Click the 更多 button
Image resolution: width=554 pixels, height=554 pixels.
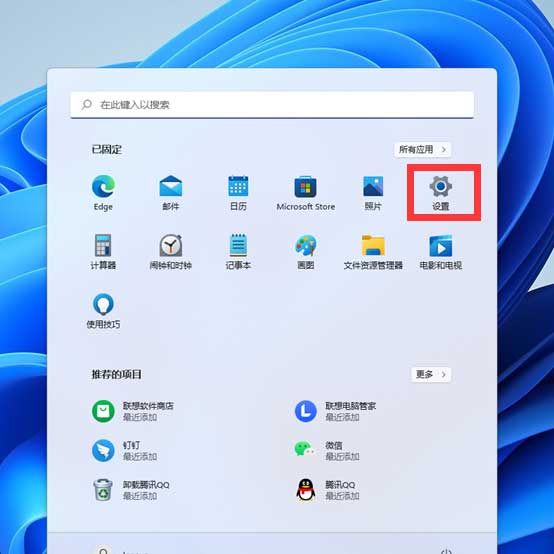[431, 374]
